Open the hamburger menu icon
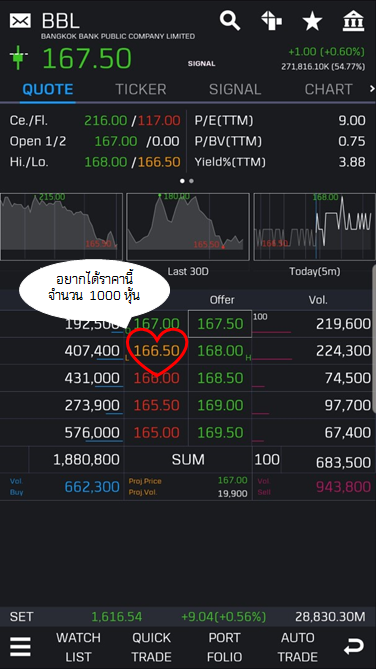 click(20, 647)
